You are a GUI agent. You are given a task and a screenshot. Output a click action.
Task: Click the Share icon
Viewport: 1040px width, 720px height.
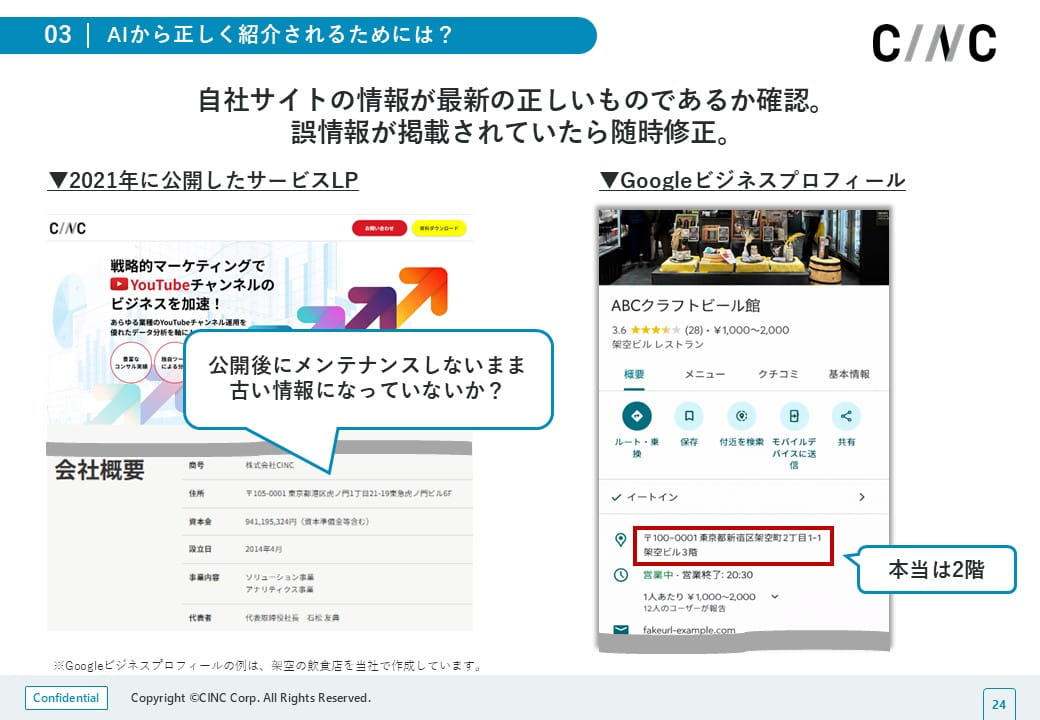pos(846,416)
